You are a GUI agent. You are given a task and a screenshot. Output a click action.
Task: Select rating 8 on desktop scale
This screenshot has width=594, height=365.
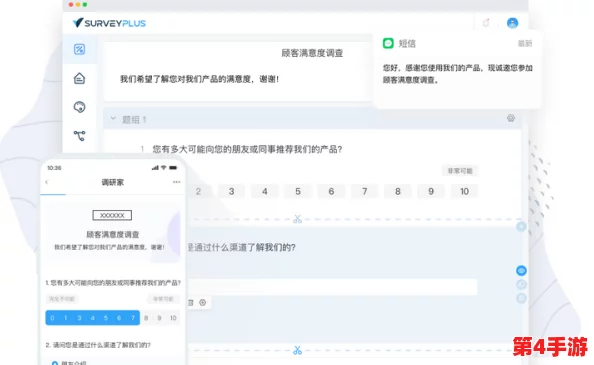(x=398, y=192)
